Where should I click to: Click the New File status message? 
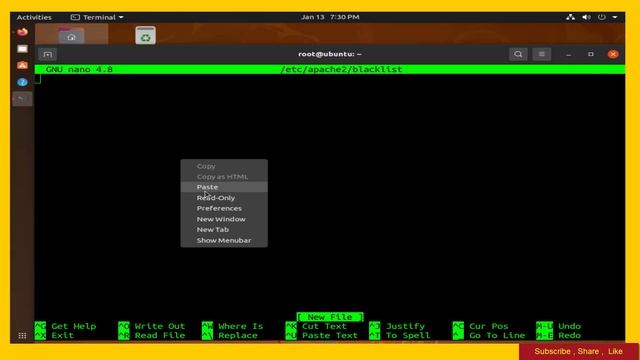tap(330, 317)
